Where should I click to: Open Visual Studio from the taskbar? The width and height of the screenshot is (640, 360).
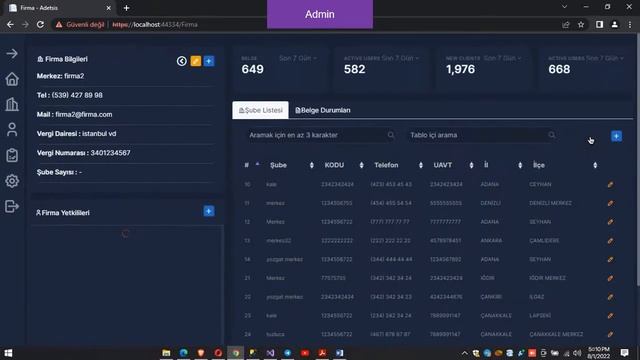(x=270, y=353)
